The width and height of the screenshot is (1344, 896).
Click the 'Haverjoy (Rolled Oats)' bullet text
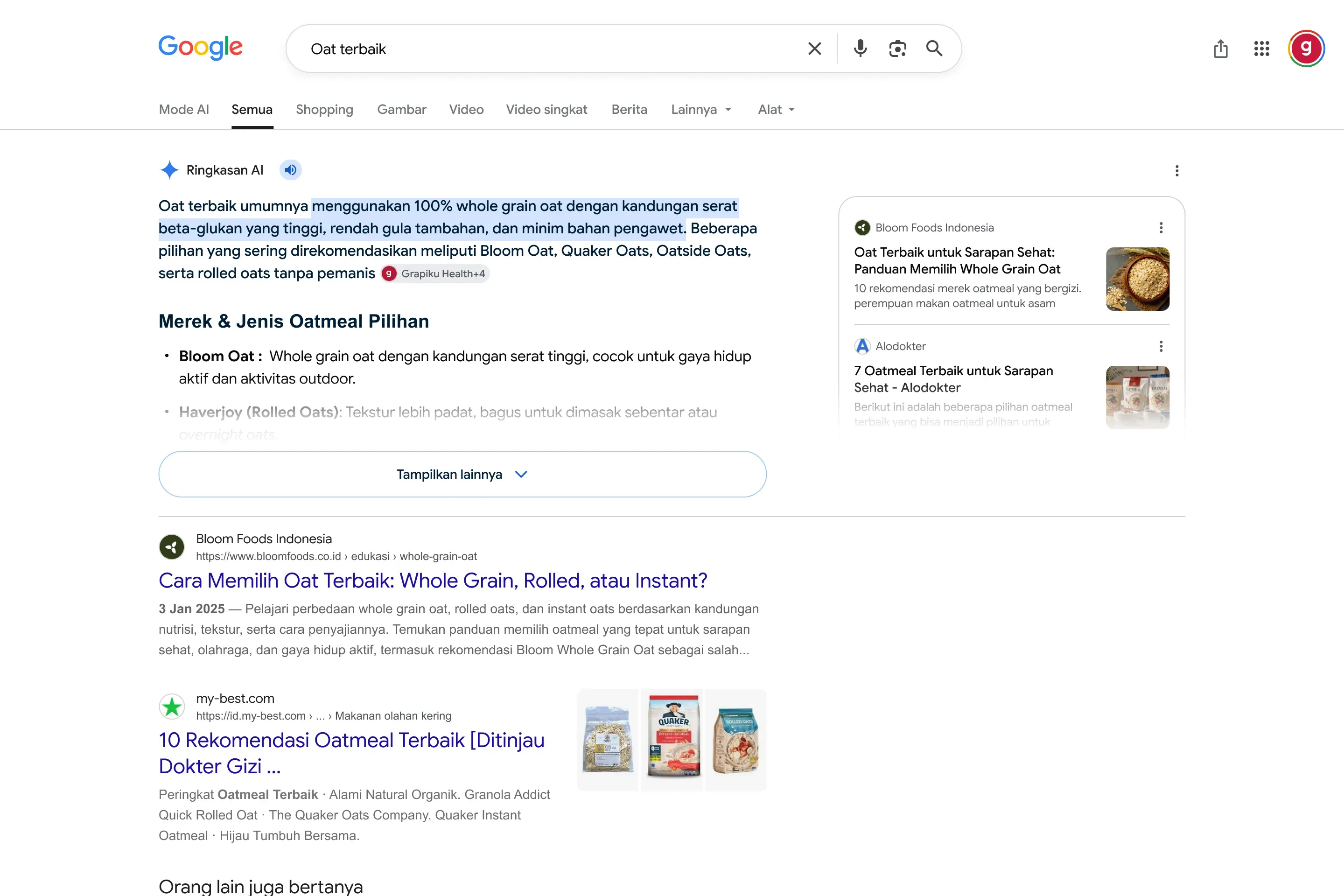[260, 412]
